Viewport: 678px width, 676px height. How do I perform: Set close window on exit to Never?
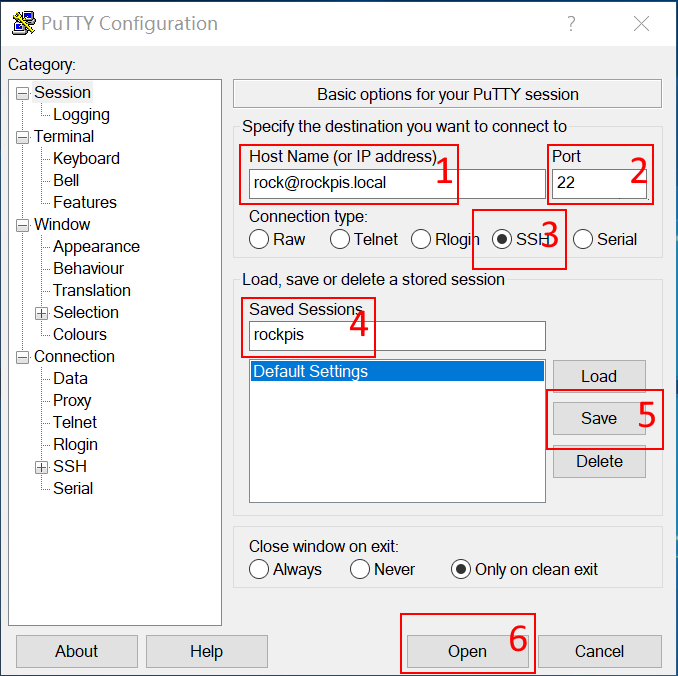(360, 569)
